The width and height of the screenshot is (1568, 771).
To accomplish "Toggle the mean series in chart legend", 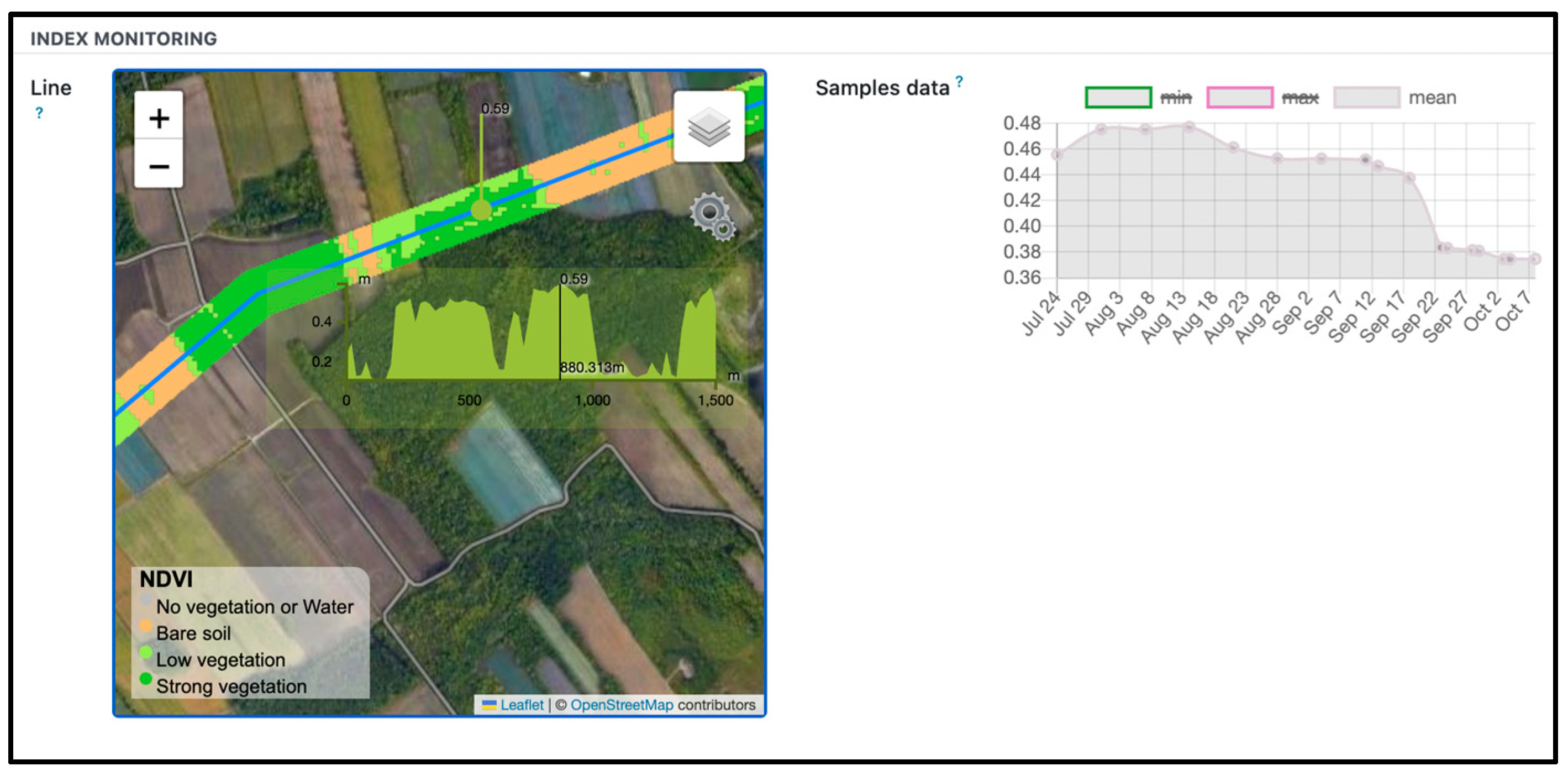I will (x=1432, y=98).
